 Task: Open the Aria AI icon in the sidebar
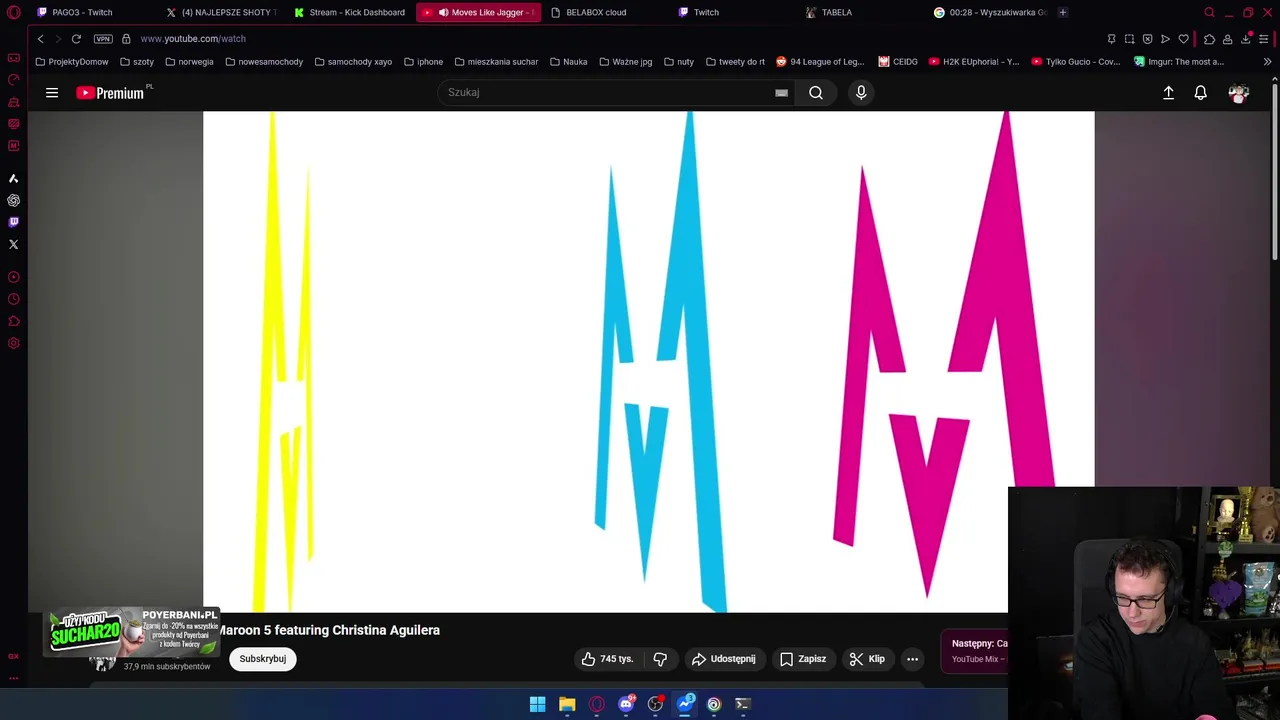pyautogui.click(x=13, y=178)
